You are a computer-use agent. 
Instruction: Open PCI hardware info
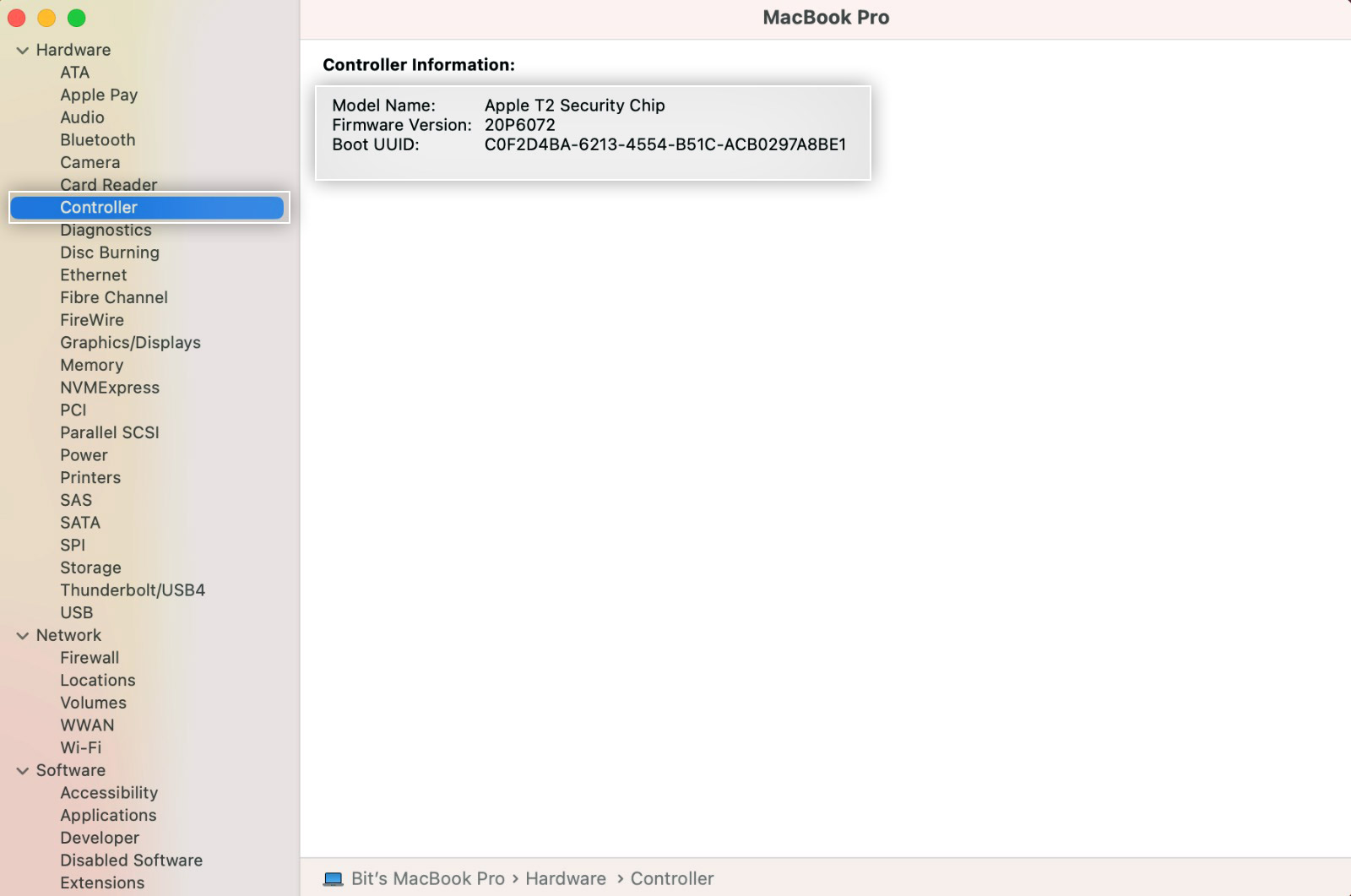click(73, 410)
